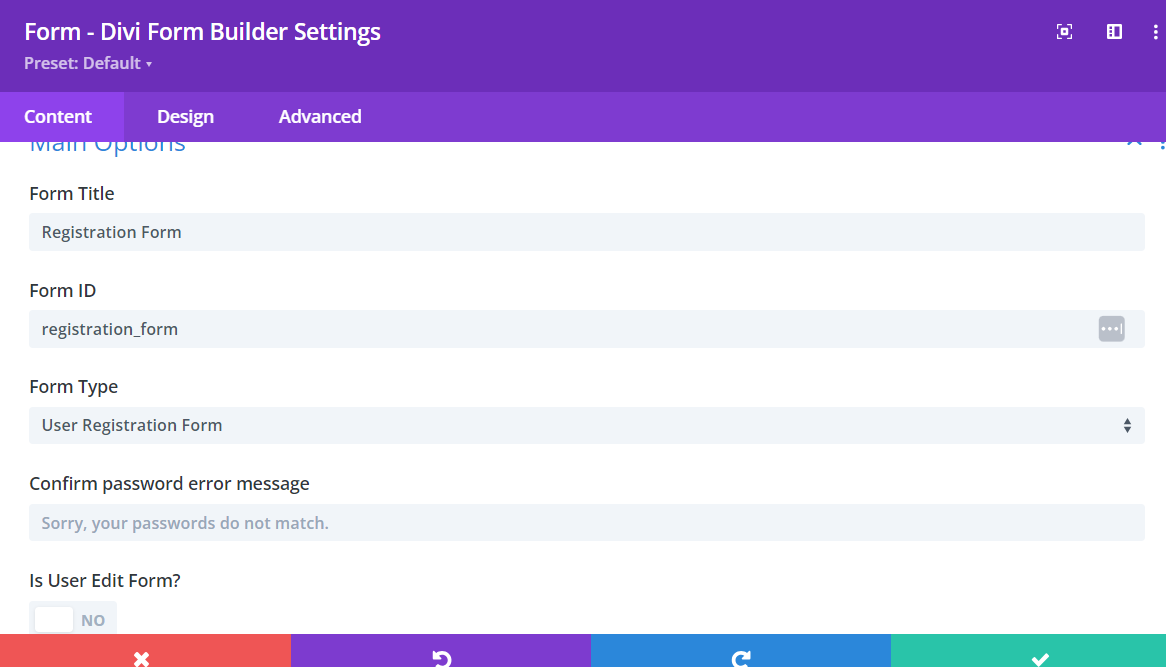Select the Content tab
Image resolution: width=1166 pixels, height=667 pixels.
[60, 116]
